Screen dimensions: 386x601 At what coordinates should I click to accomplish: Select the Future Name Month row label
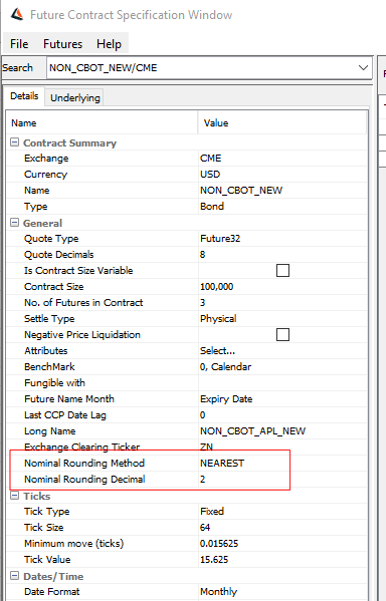pyautogui.click(x=69, y=399)
